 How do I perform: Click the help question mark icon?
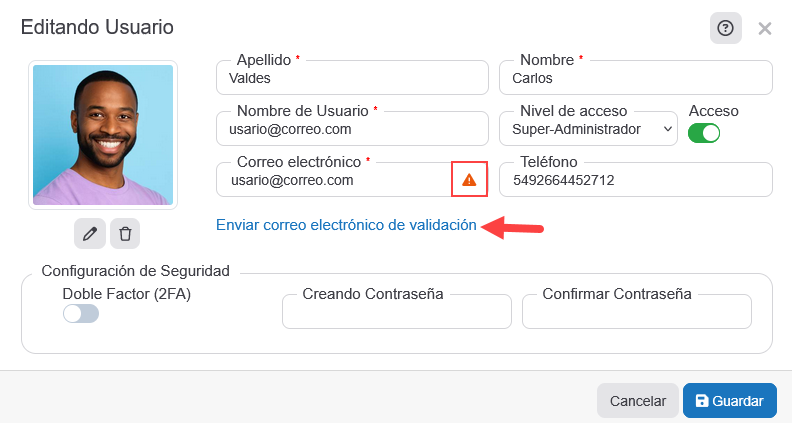(726, 28)
